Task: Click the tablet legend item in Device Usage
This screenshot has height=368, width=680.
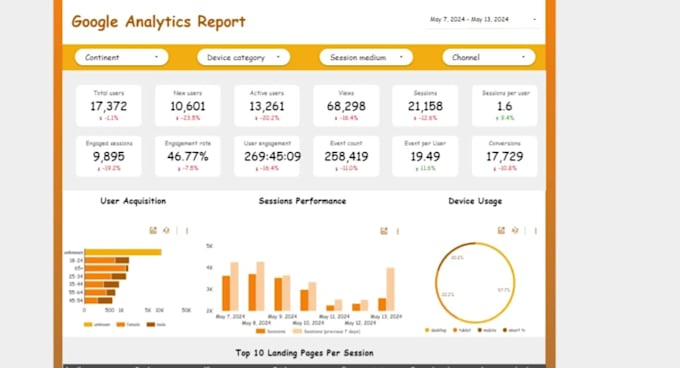Action: 462,330
